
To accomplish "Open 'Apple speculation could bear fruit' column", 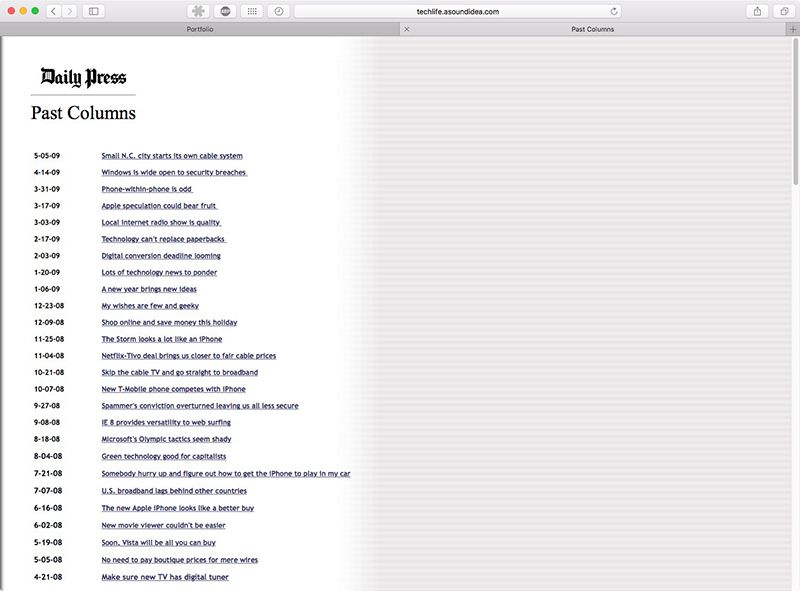I will click(159, 206).
